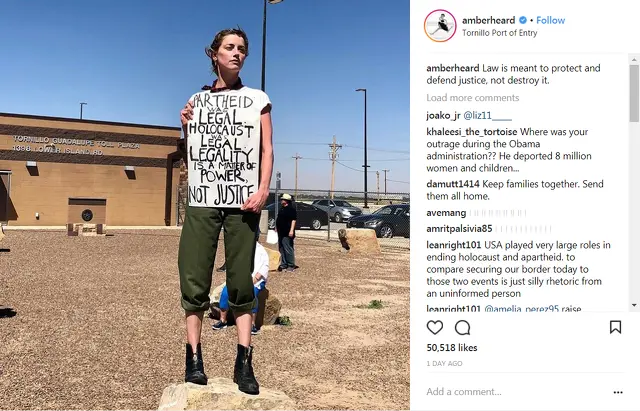Open header username link beside Follow

(489, 20)
